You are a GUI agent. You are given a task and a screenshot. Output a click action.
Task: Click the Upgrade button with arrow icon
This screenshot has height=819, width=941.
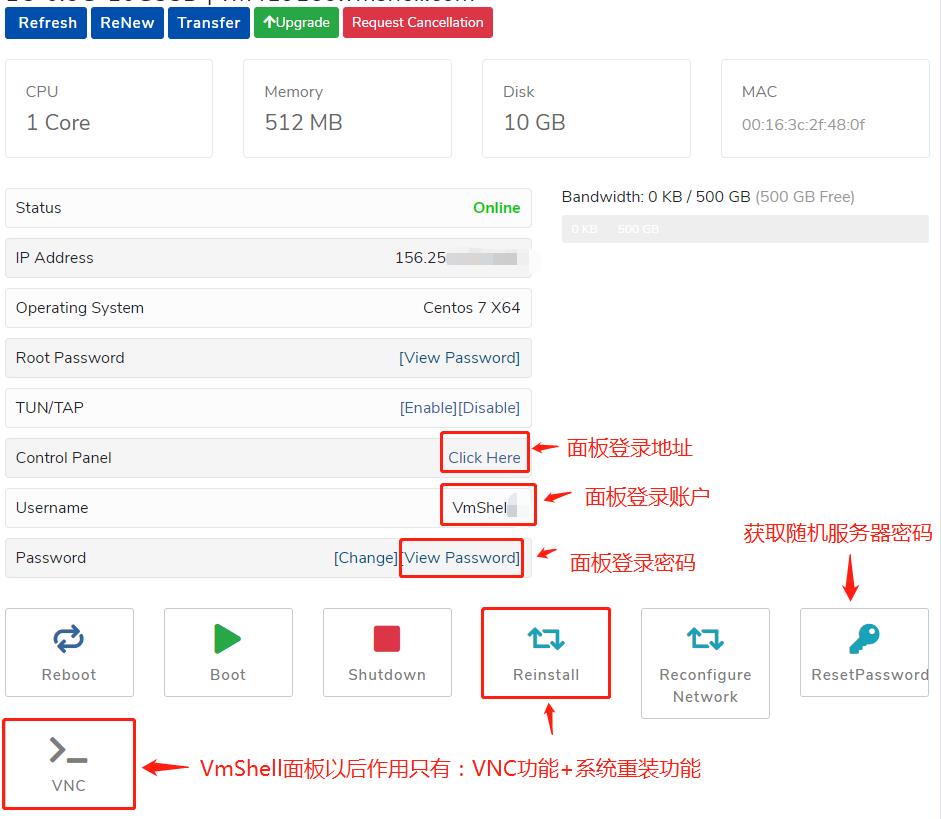296,22
